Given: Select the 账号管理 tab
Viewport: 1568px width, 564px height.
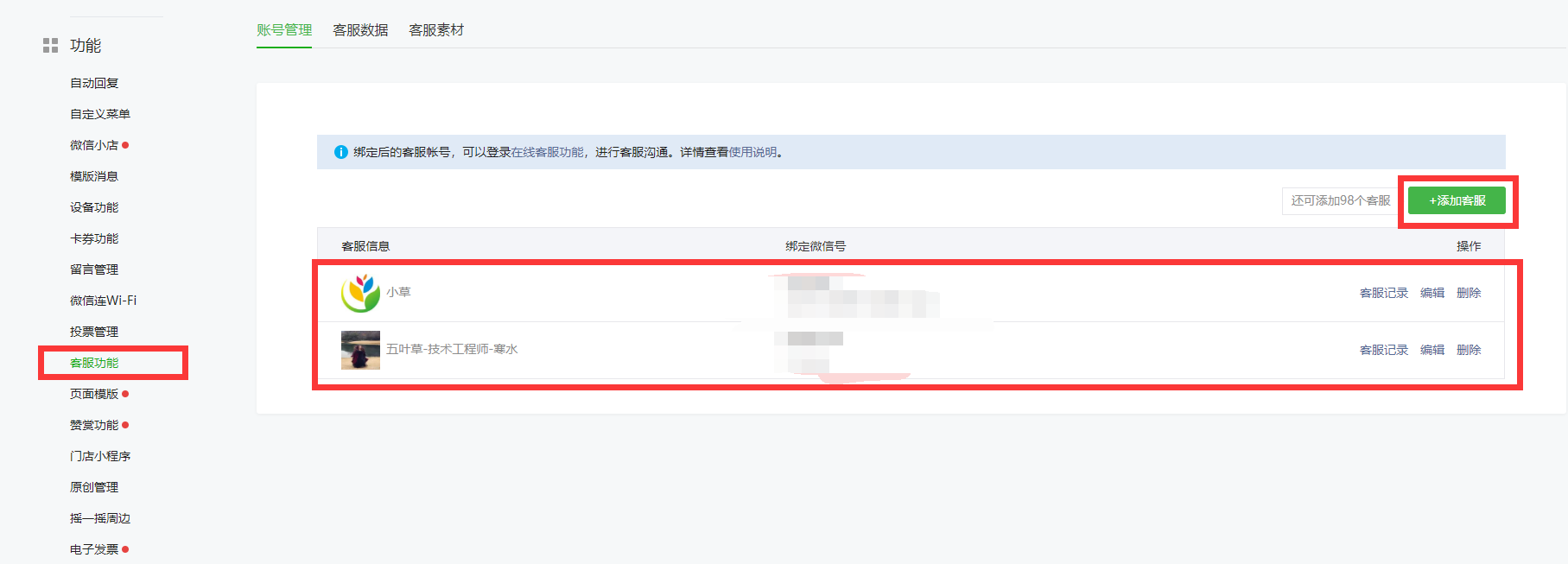Looking at the screenshot, I should point(284,30).
